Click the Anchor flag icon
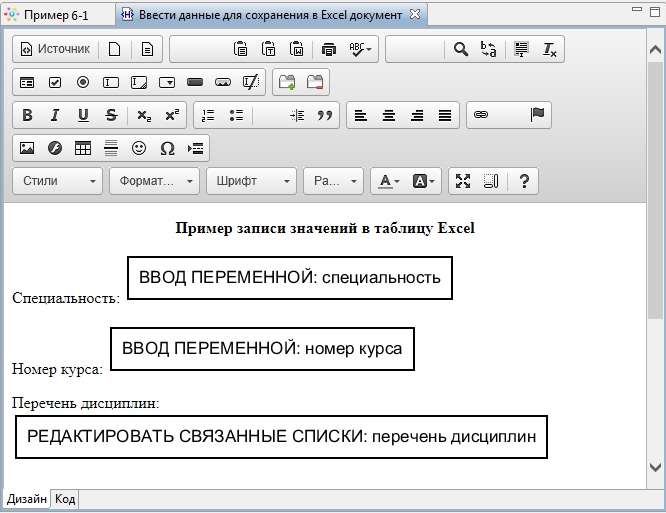 pos(537,115)
